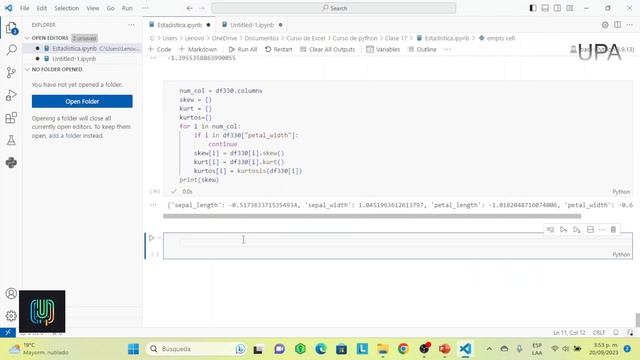Split the editor right
Screen dimensions: 640x360
click(x=618, y=25)
